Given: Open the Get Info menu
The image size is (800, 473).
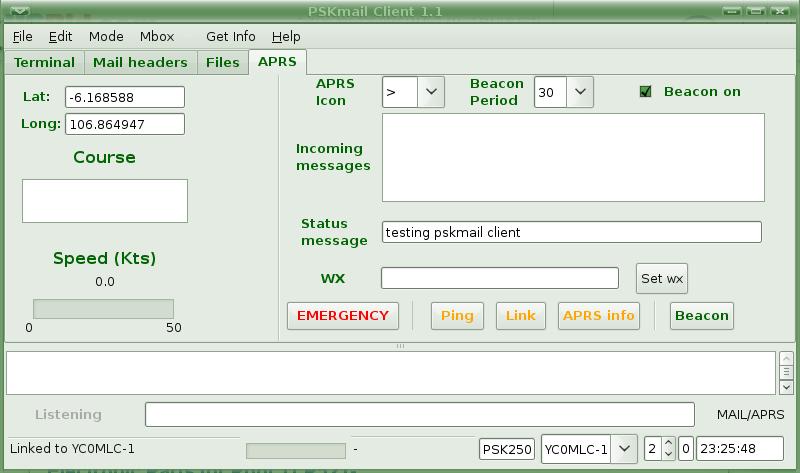Looking at the screenshot, I should click(231, 37).
